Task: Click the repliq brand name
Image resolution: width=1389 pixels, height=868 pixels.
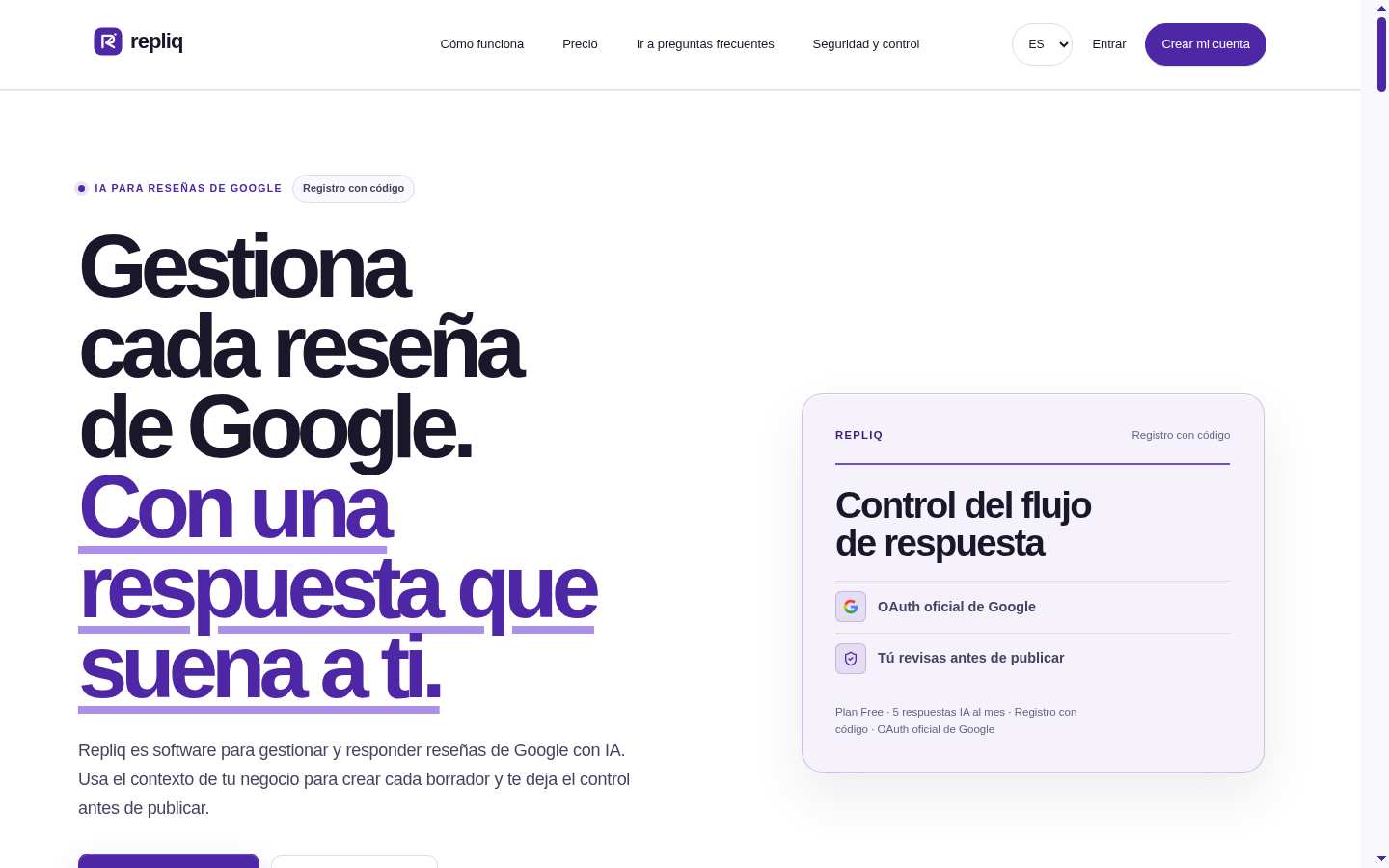Action: tap(156, 41)
